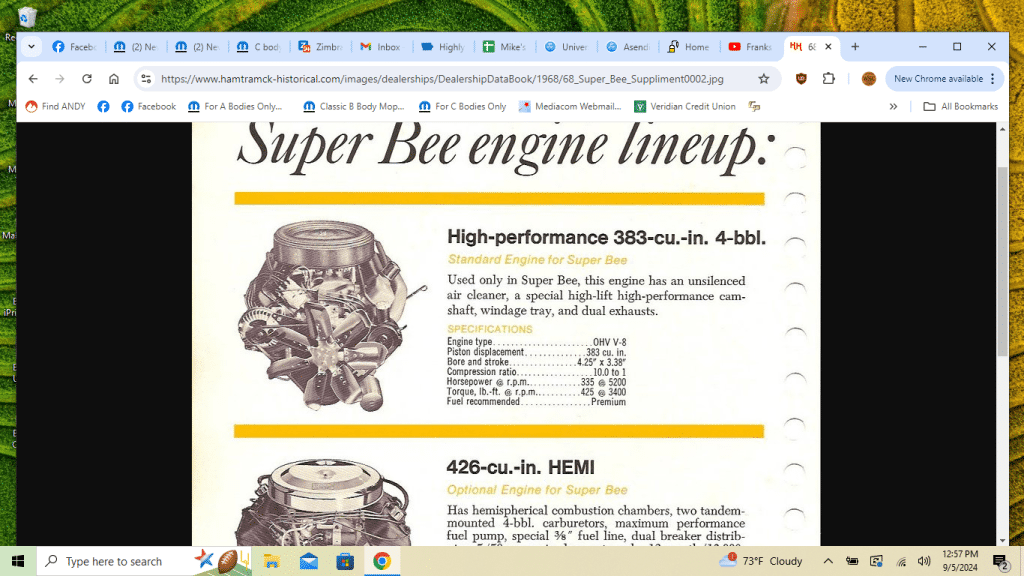The width and height of the screenshot is (1024, 576).
Task: Open the All Bookmarks folder
Action: 960,107
